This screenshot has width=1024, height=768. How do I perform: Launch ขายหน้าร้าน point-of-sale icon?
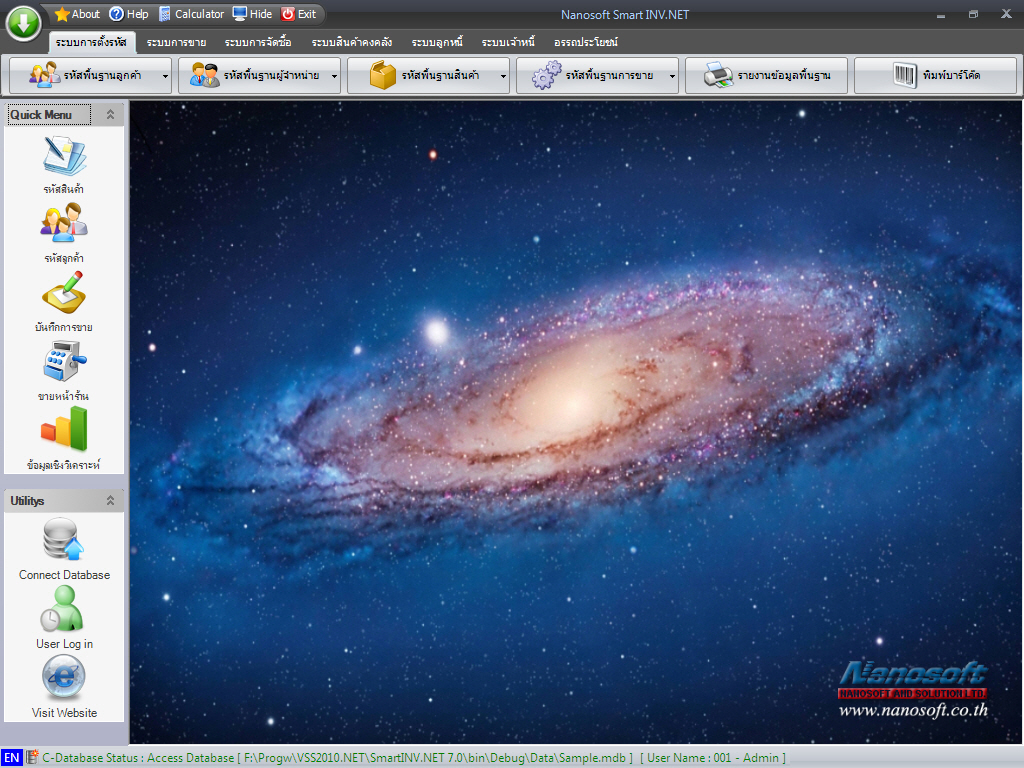[x=64, y=362]
